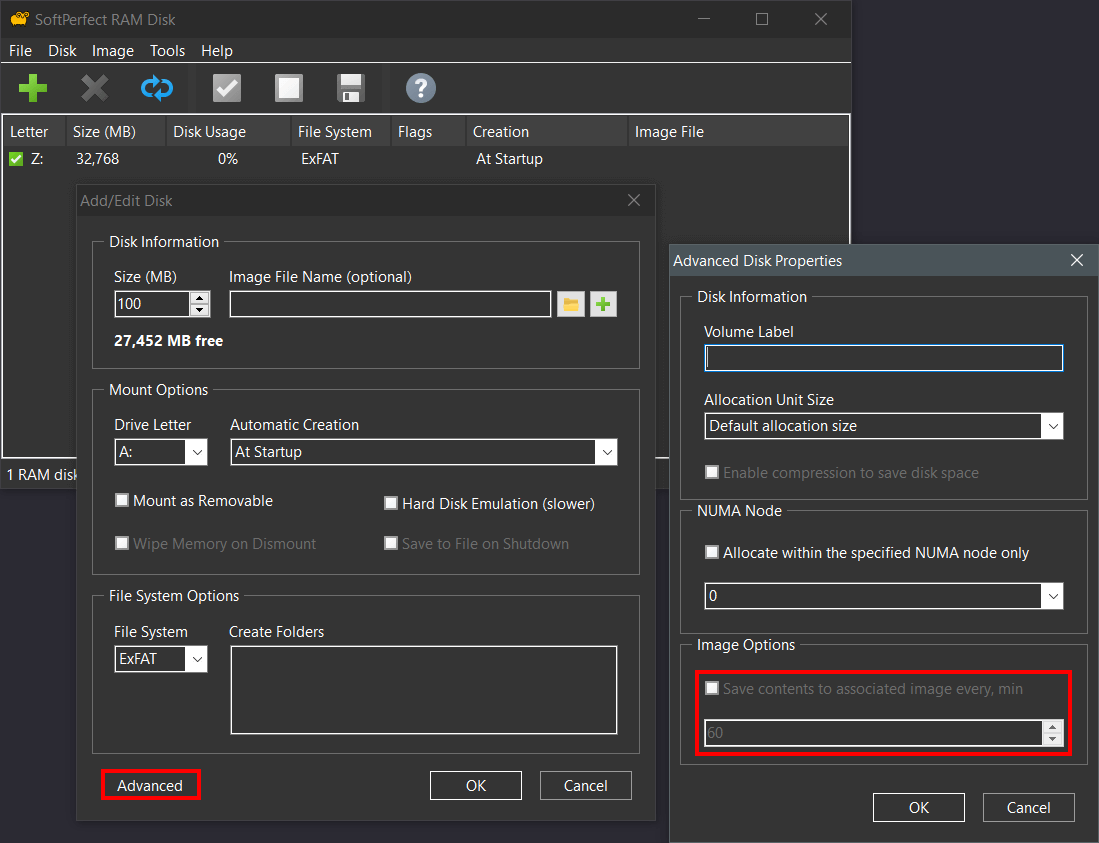Click the checkmark Mount toolbar icon
The width and height of the screenshot is (1099, 843).
pos(226,88)
